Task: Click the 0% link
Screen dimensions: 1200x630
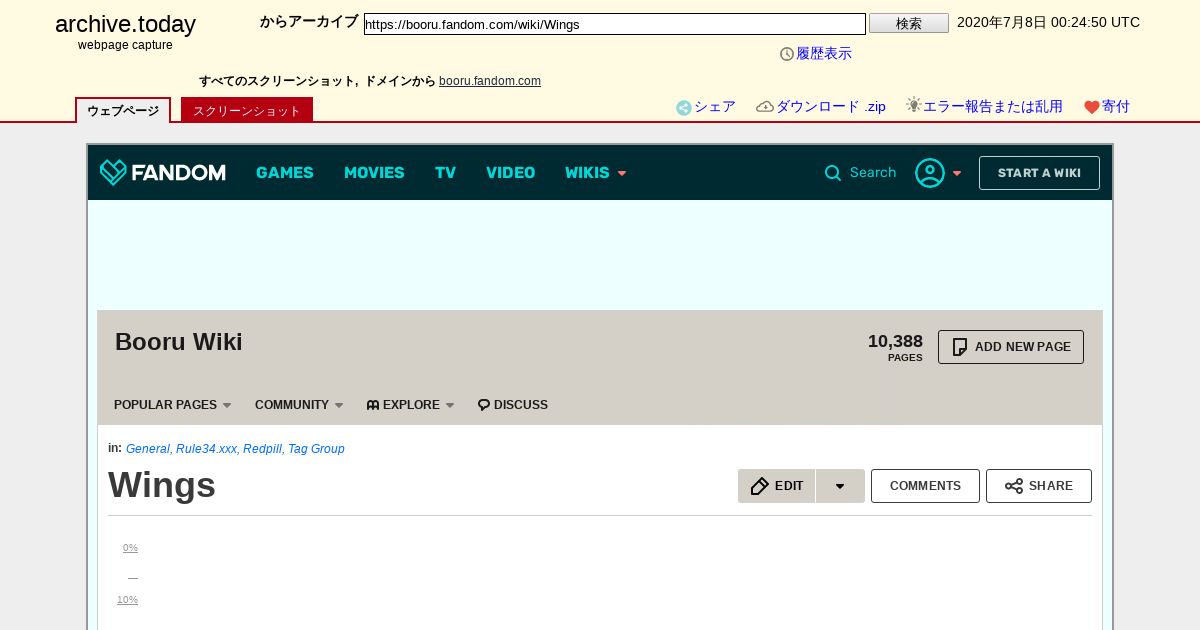Action: pyautogui.click(x=130, y=548)
